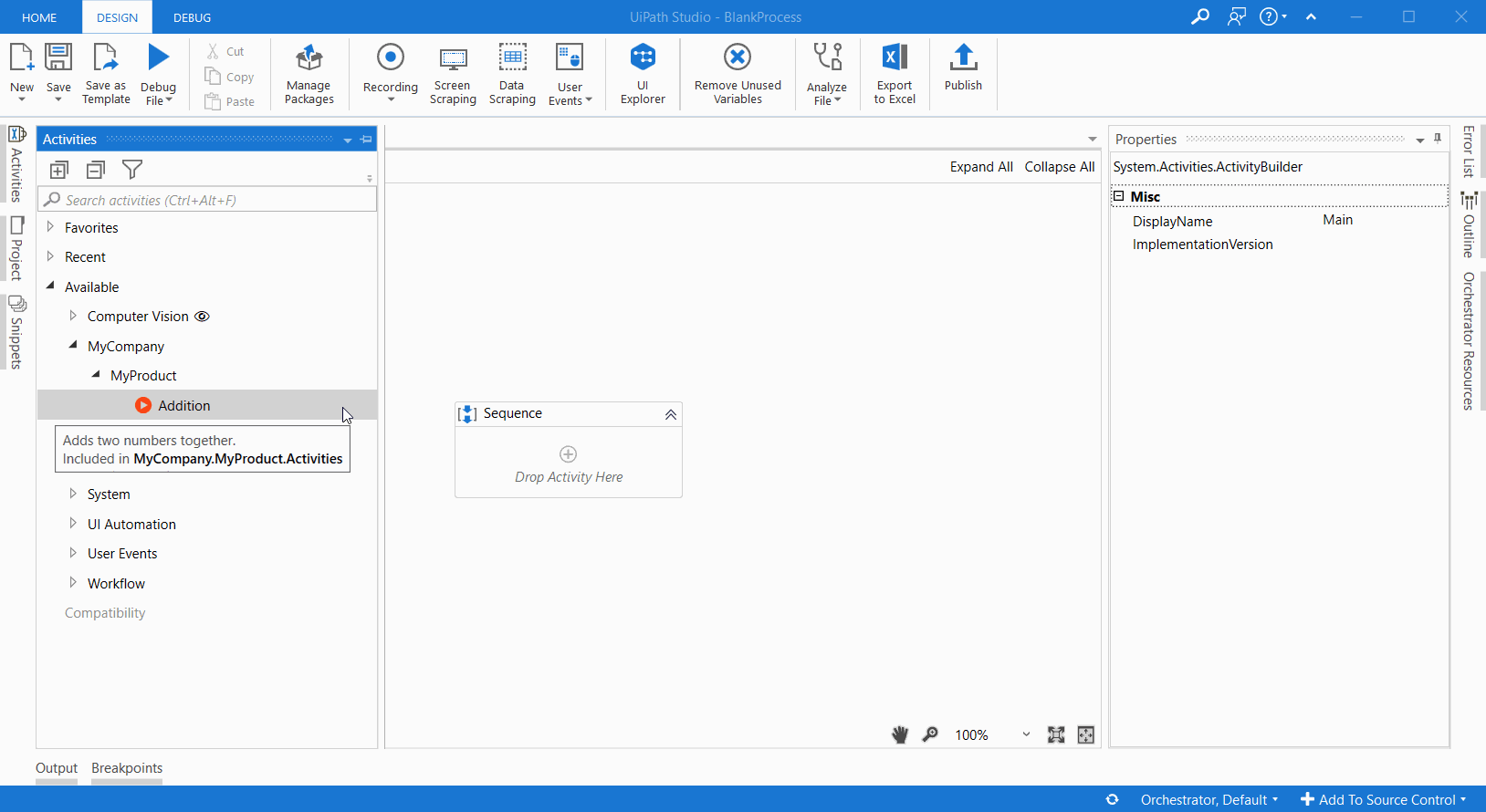Expand the Workflow category
Screen dimensions: 1486x812
click(x=73, y=583)
